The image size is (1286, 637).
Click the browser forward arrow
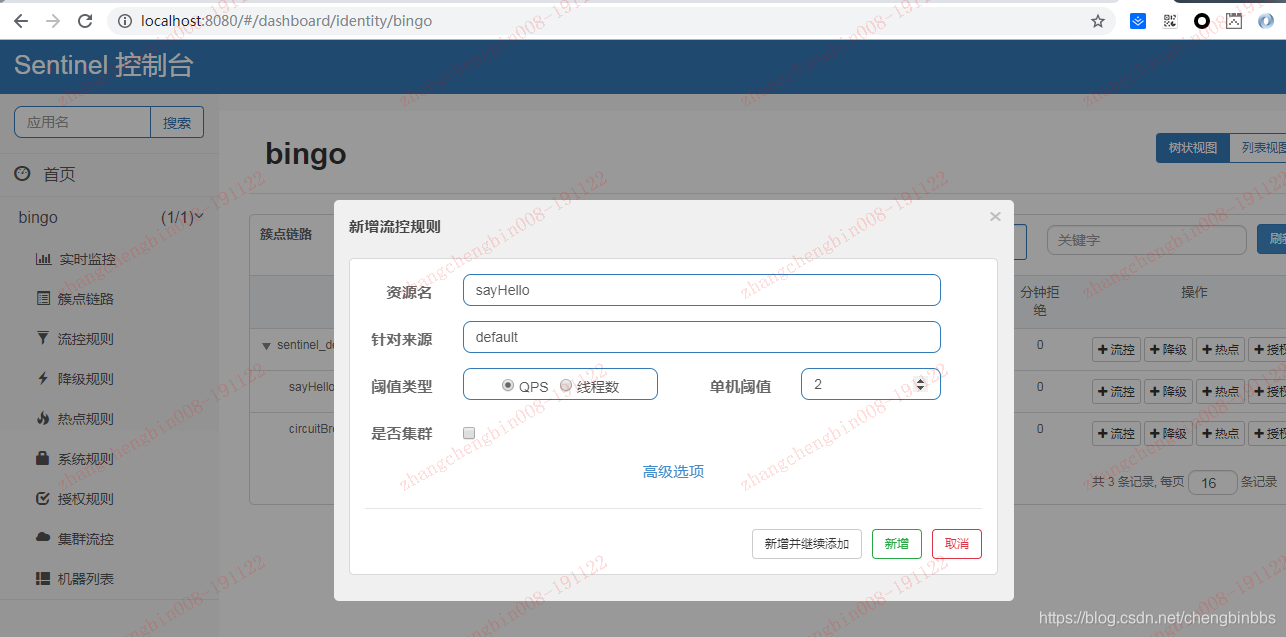53,21
